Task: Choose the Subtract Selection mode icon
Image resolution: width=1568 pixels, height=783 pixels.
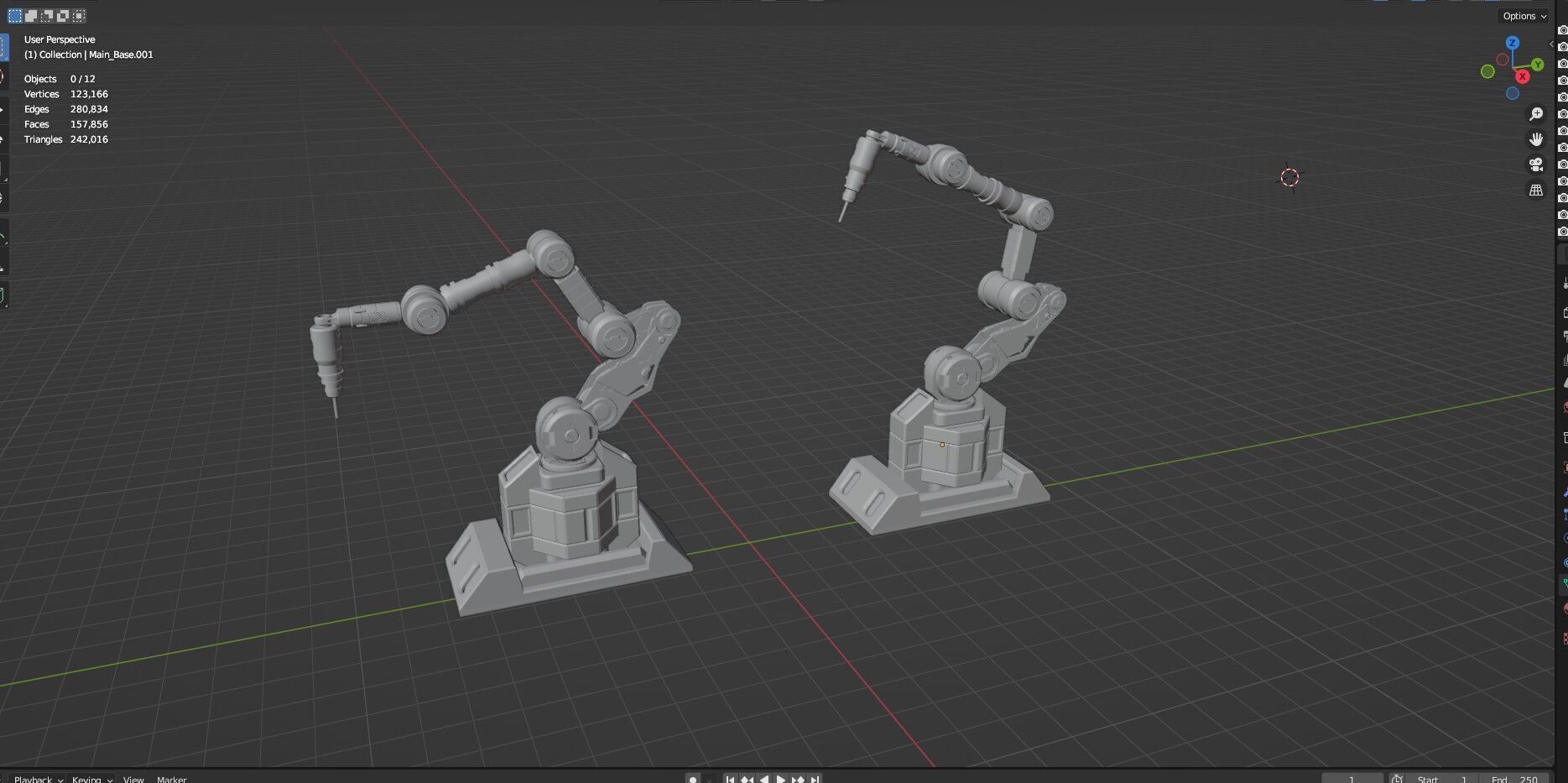Action: (47, 16)
